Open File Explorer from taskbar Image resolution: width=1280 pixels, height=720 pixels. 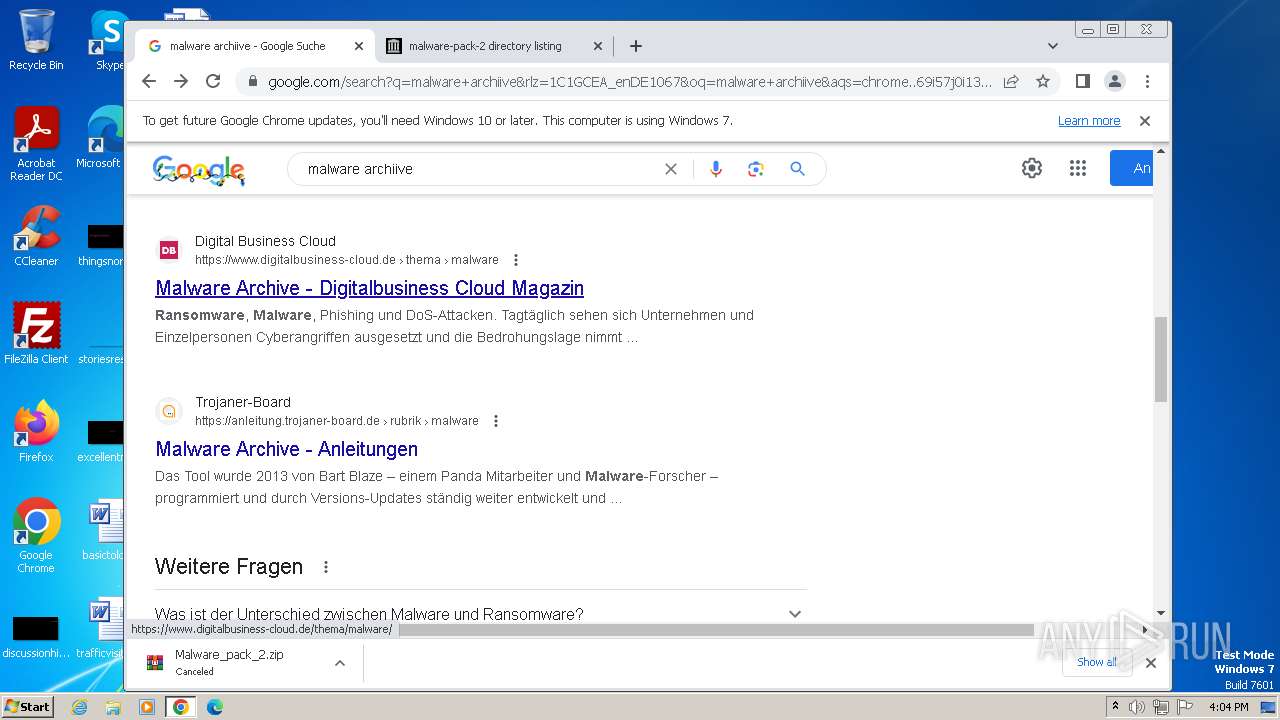pos(113,707)
